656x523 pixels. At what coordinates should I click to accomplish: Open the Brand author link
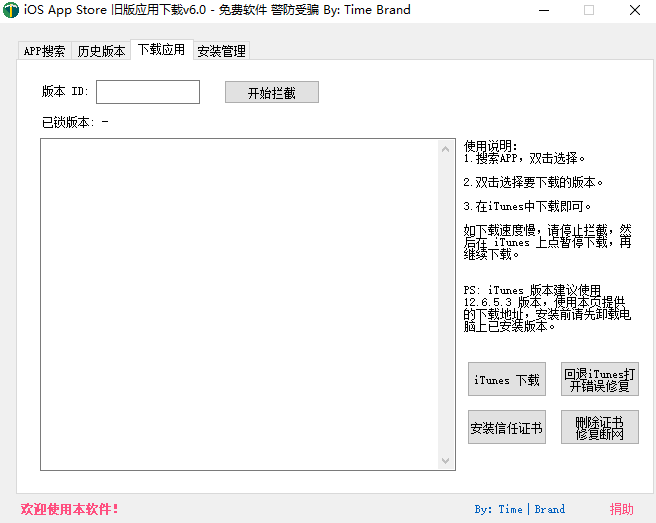click(x=550, y=509)
